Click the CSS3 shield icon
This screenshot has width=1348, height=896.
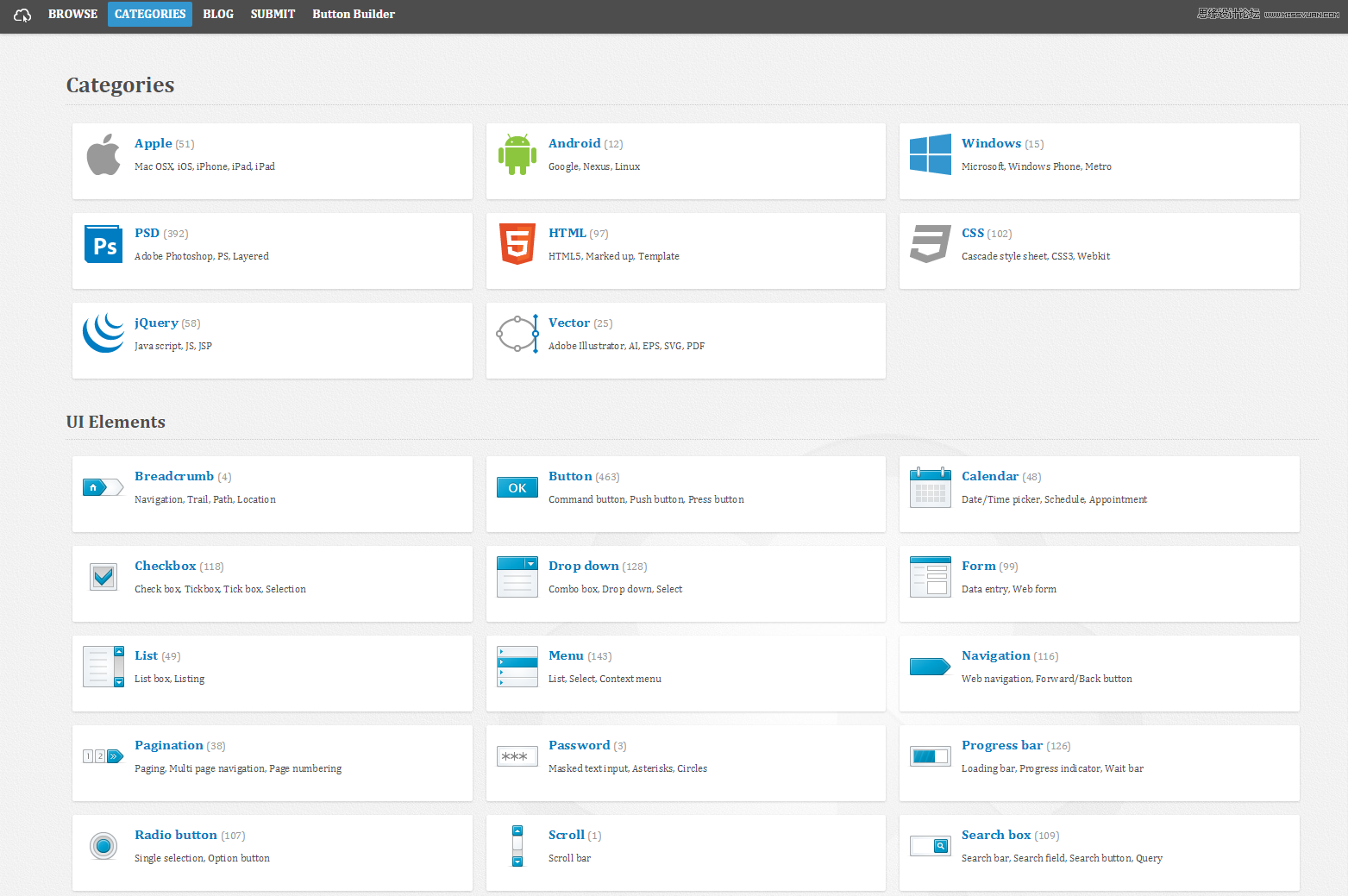(x=931, y=244)
